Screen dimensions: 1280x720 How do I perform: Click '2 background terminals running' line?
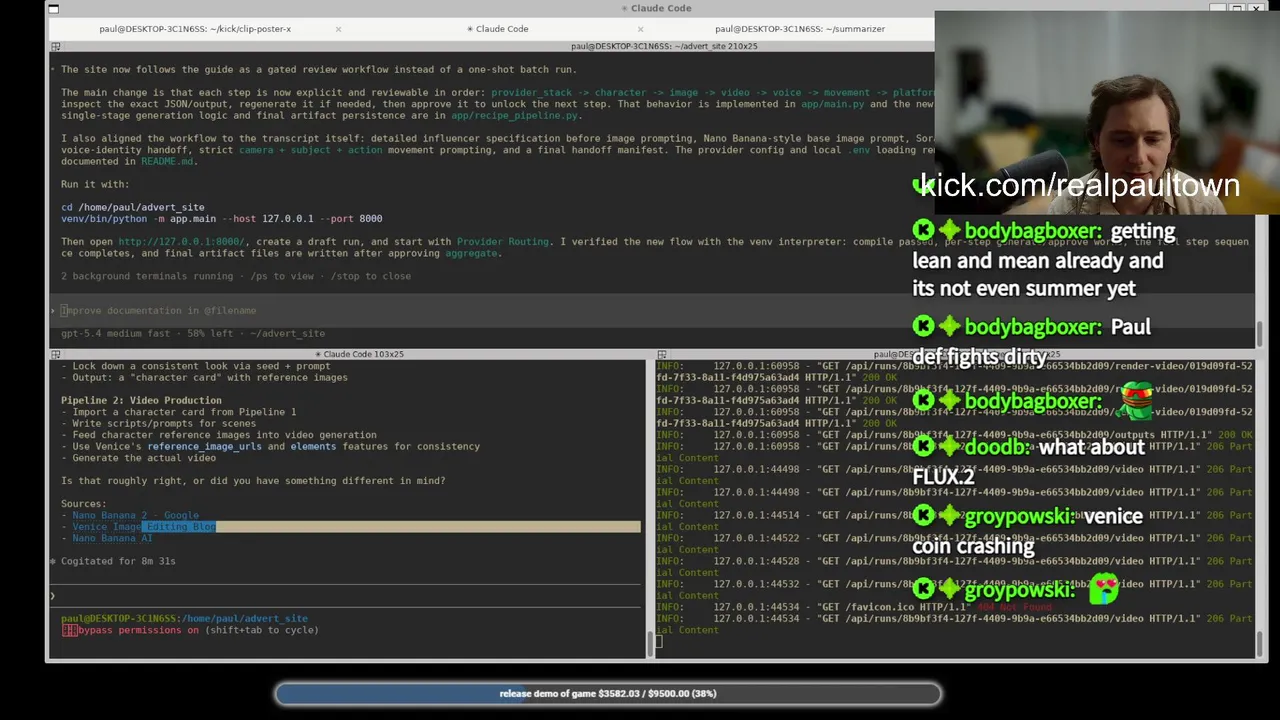236,276
